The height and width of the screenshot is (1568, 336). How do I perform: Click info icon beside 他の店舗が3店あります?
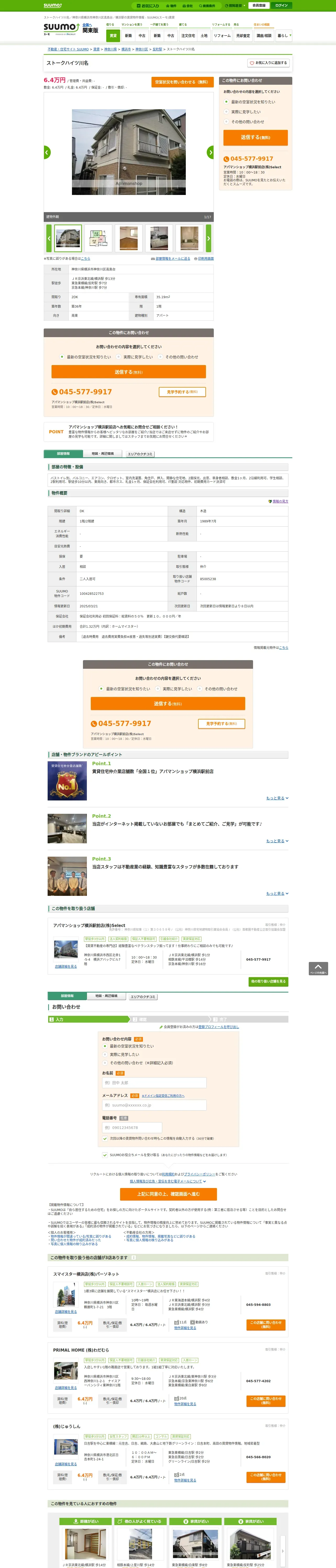coord(133,1258)
